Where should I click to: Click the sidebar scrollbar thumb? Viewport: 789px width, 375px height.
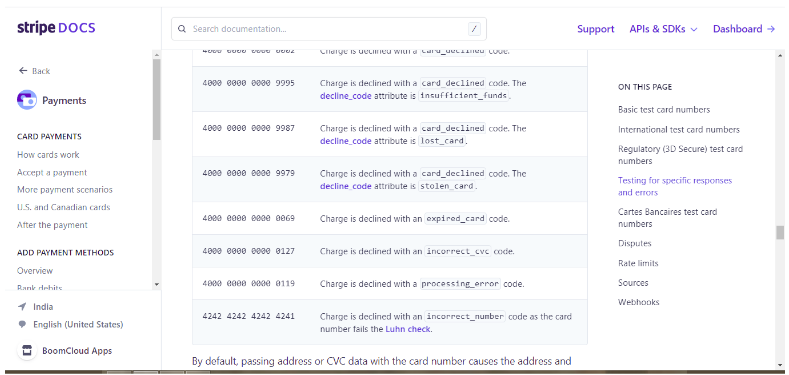coord(156,100)
